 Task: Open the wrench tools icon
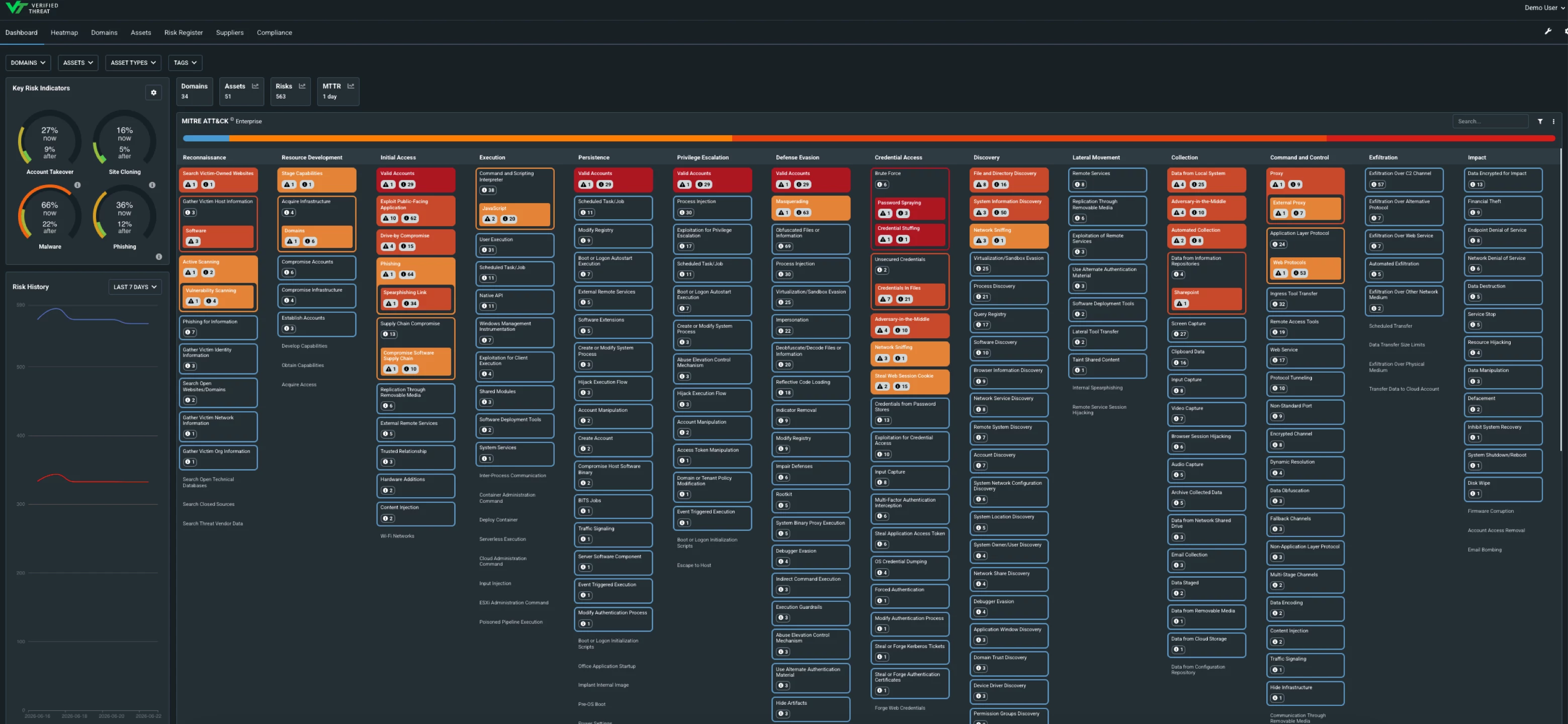click(1548, 32)
